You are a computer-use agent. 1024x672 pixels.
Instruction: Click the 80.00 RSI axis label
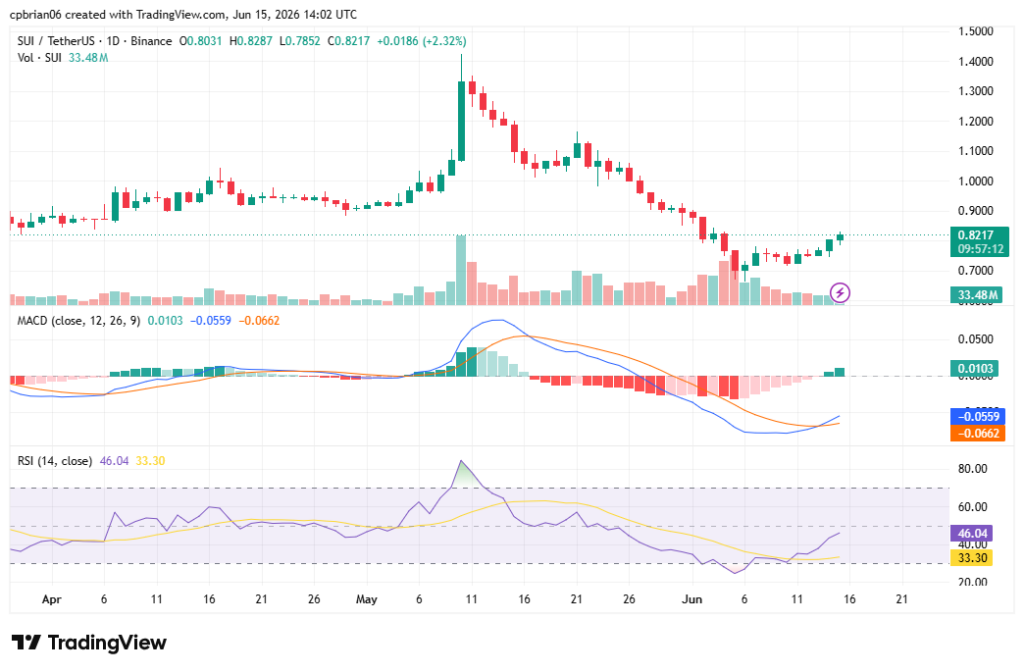pos(972,469)
